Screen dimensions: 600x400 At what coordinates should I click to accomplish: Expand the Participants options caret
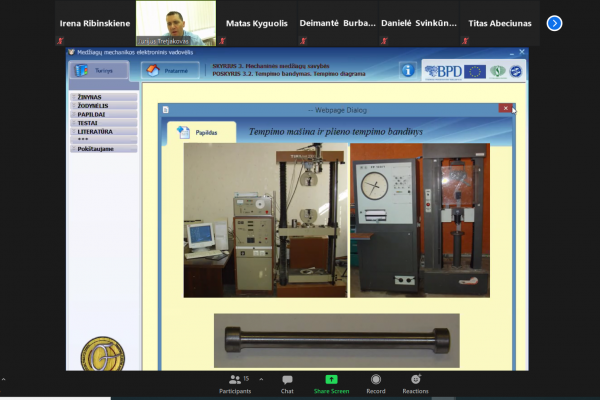(x=261, y=380)
